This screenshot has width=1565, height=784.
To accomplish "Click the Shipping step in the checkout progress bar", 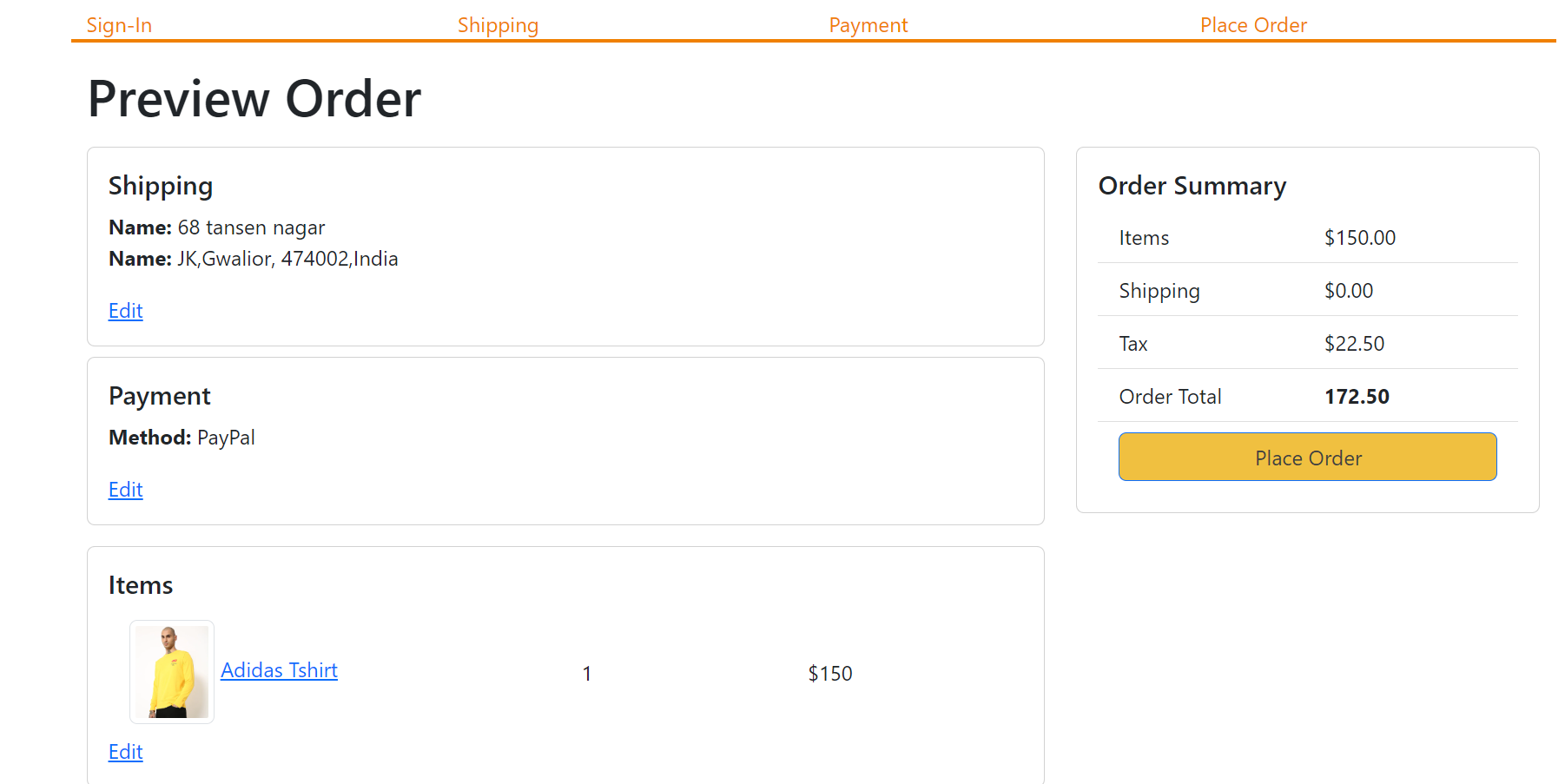I will click(498, 24).
